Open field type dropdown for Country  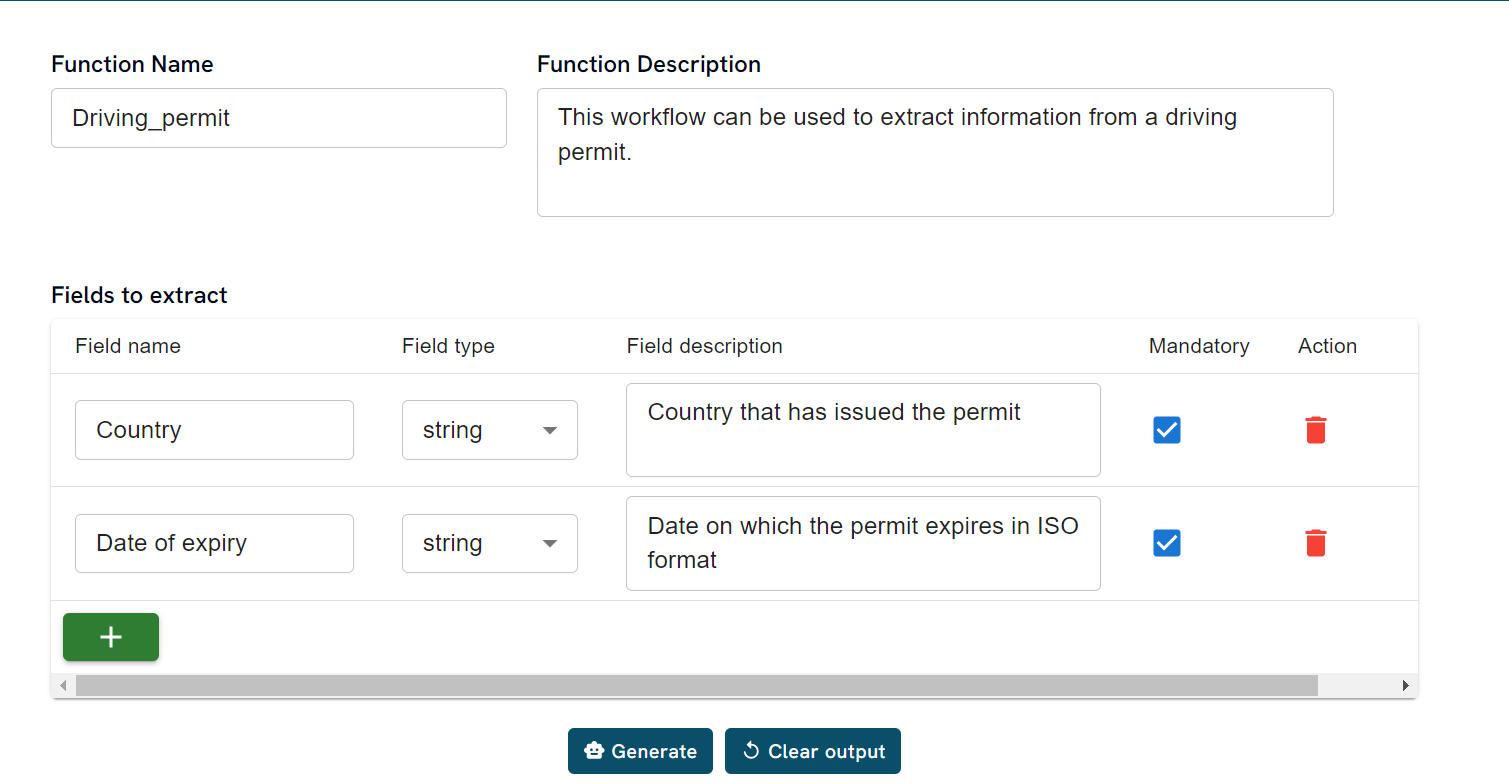(x=489, y=430)
